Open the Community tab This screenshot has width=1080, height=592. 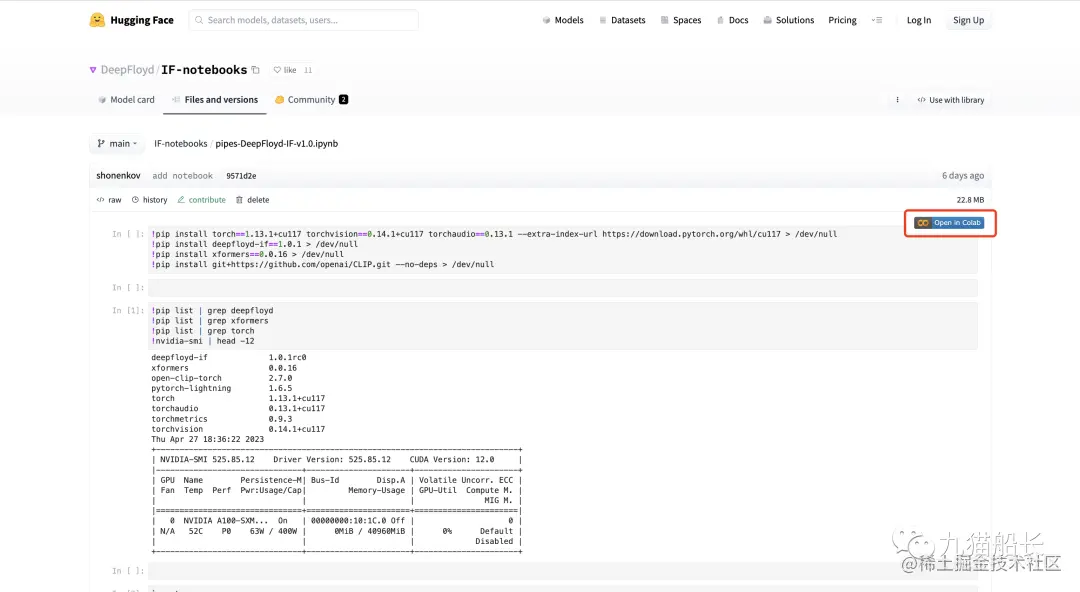[x=311, y=99]
